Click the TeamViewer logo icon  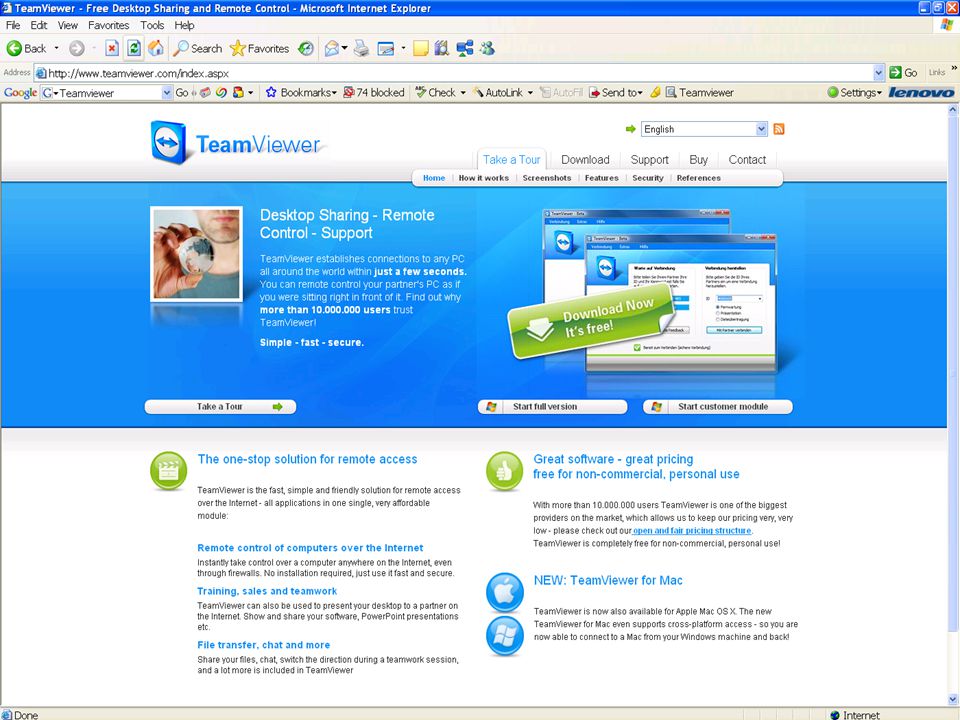(168, 142)
